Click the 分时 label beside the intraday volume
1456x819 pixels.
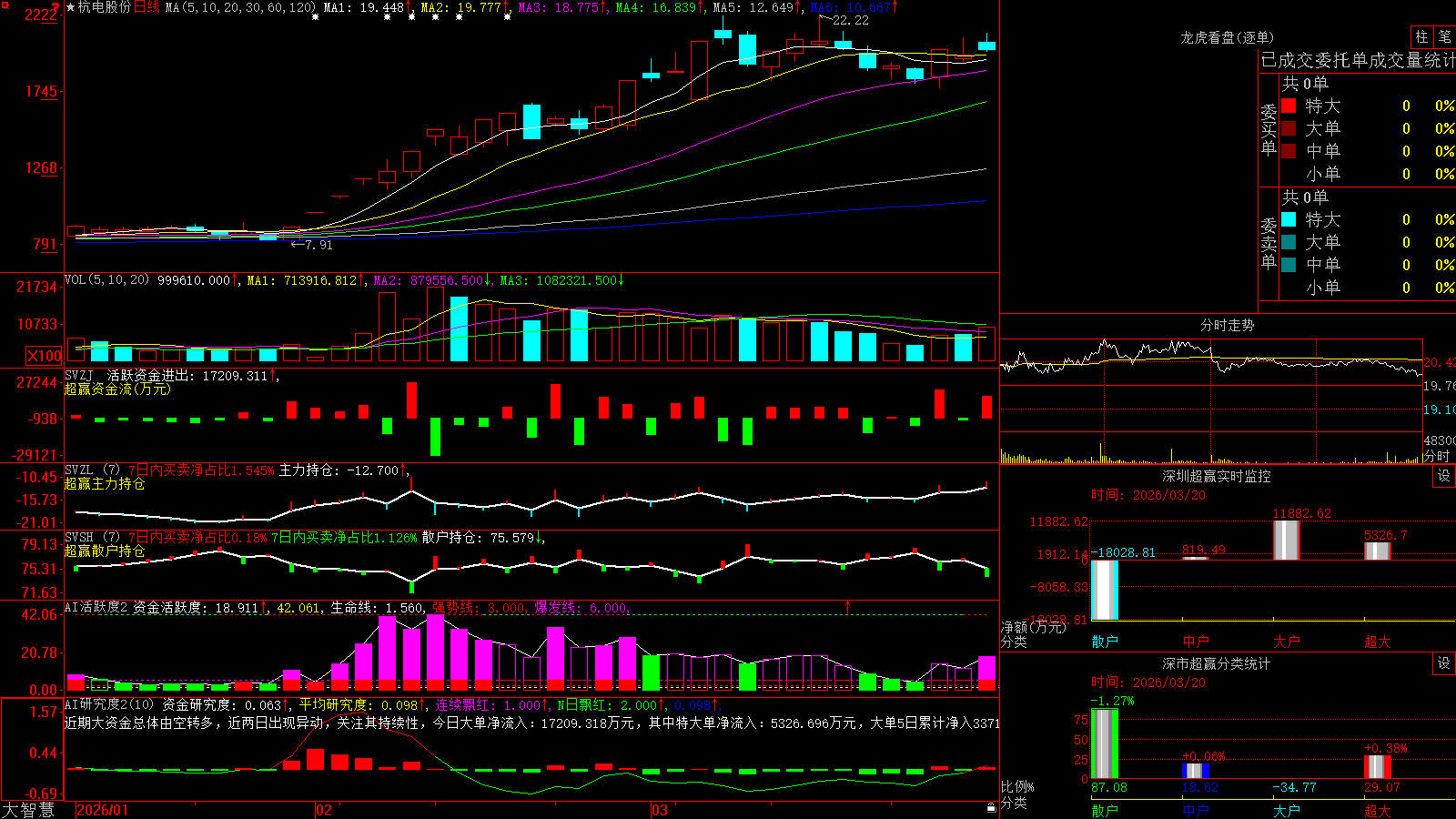(x=1437, y=456)
